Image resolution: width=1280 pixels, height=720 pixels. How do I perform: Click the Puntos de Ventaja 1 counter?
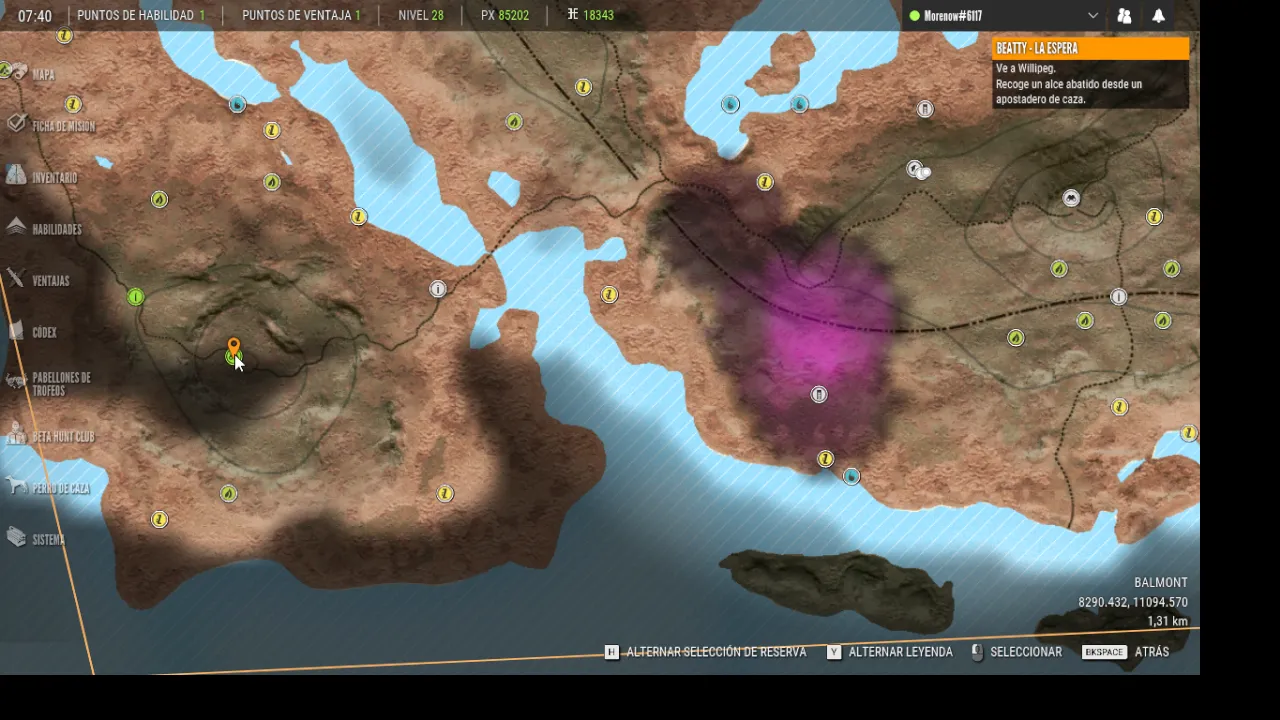tap(302, 15)
